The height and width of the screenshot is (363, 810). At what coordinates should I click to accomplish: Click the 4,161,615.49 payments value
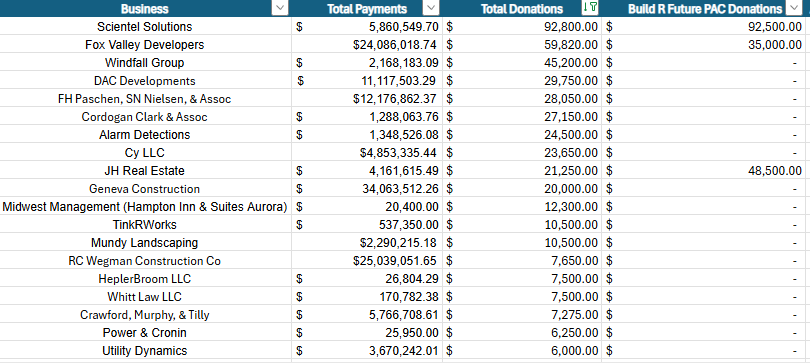click(404, 171)
